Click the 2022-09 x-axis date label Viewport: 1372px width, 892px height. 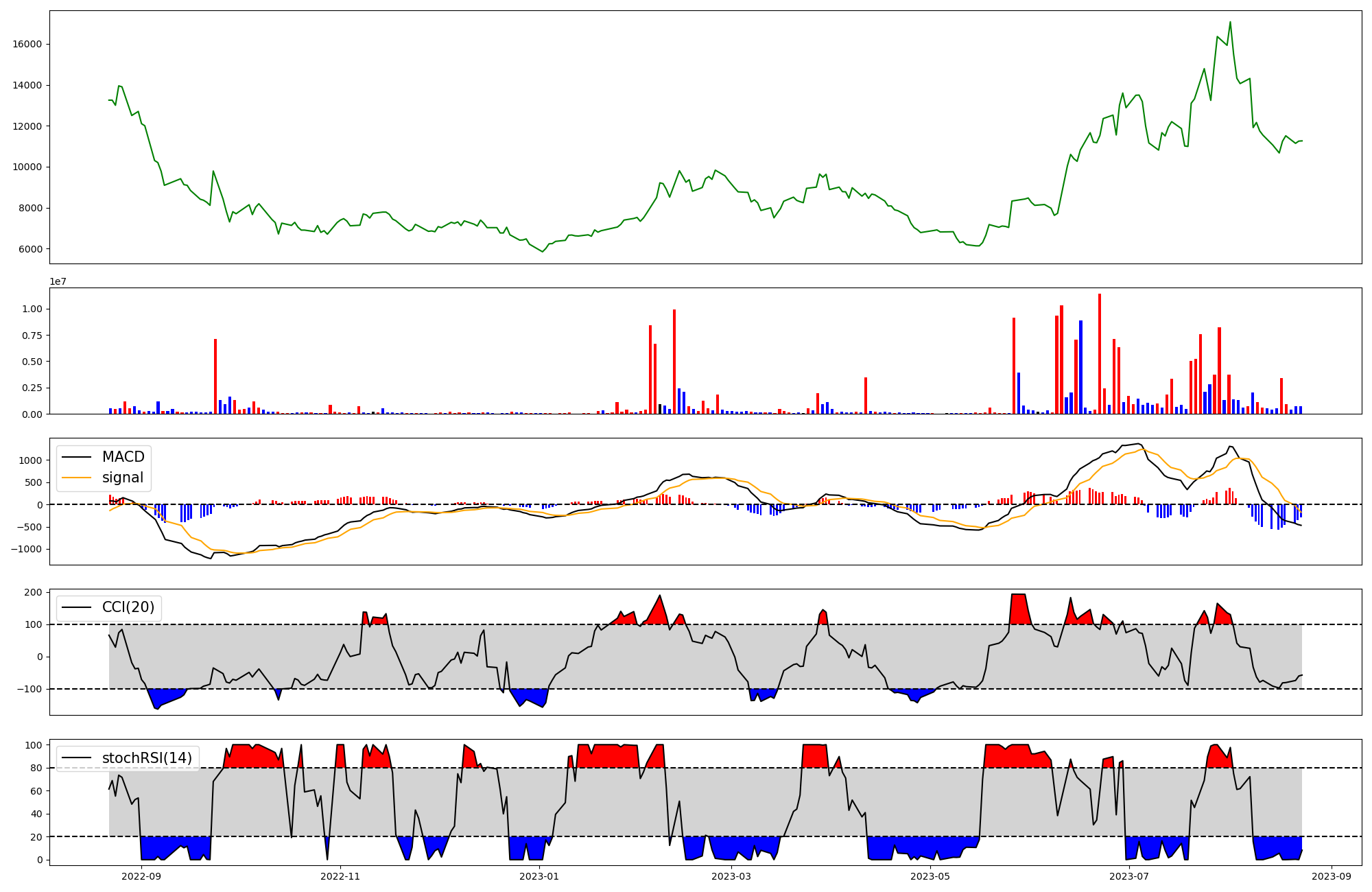pos(141,876)
